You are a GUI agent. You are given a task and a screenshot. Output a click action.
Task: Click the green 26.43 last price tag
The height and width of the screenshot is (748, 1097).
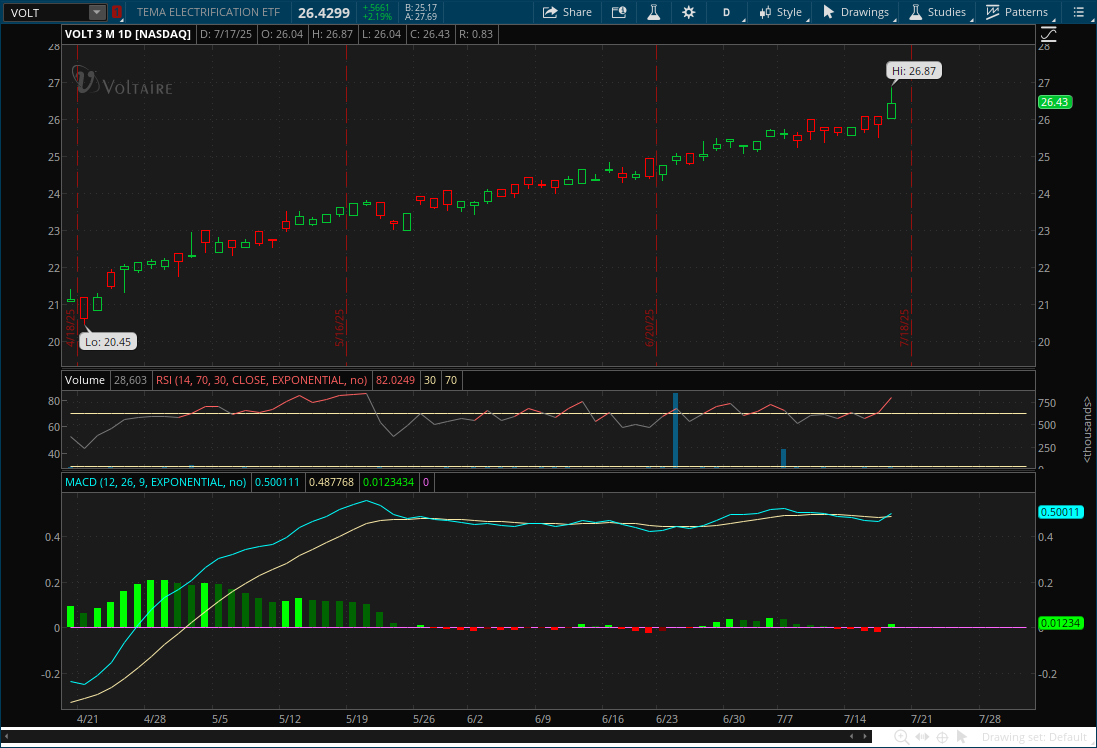(x=1055, y=102)
